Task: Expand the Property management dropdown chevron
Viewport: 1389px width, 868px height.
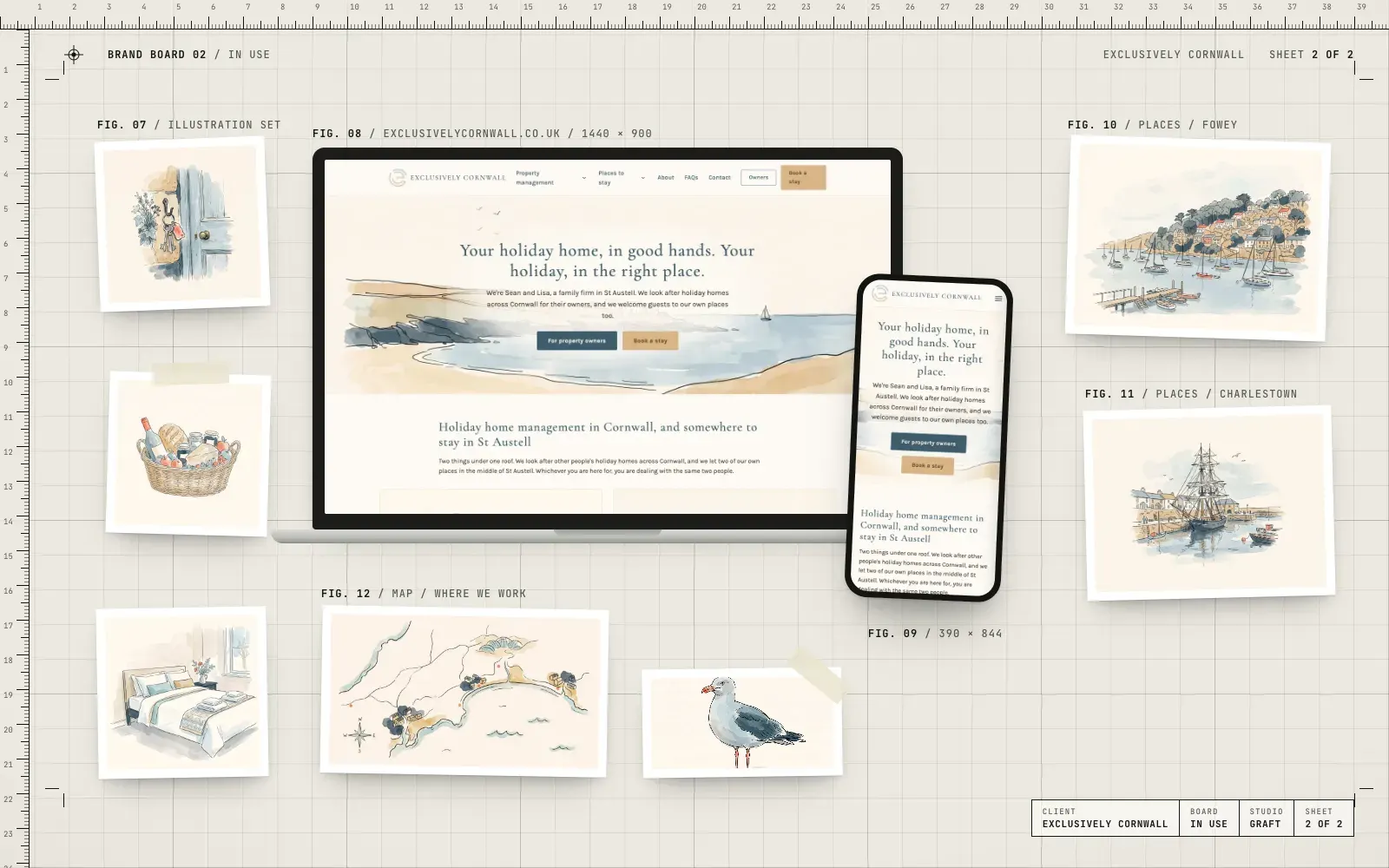Action: pos(583,178)
